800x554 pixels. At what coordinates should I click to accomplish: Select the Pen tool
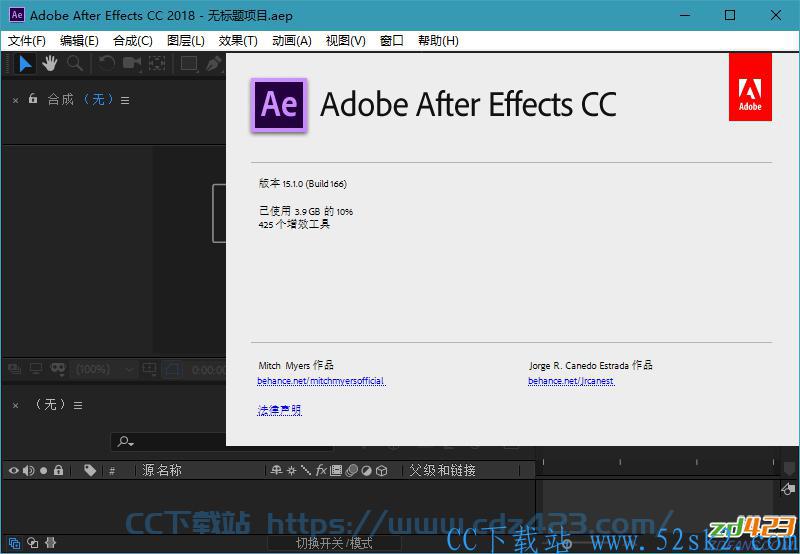214,64
